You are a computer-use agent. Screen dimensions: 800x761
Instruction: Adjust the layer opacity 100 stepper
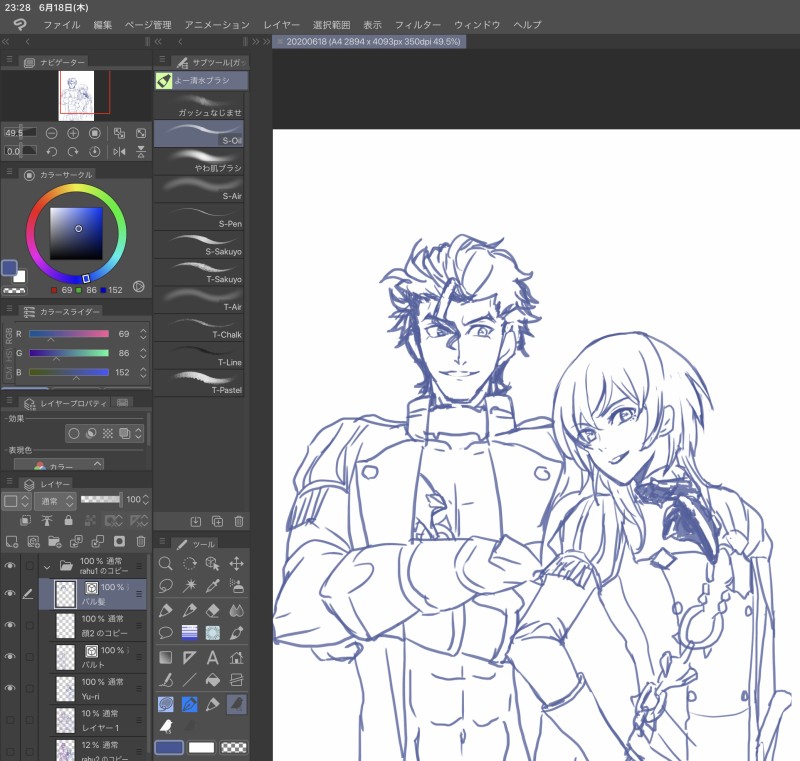(x=146, y=499)
